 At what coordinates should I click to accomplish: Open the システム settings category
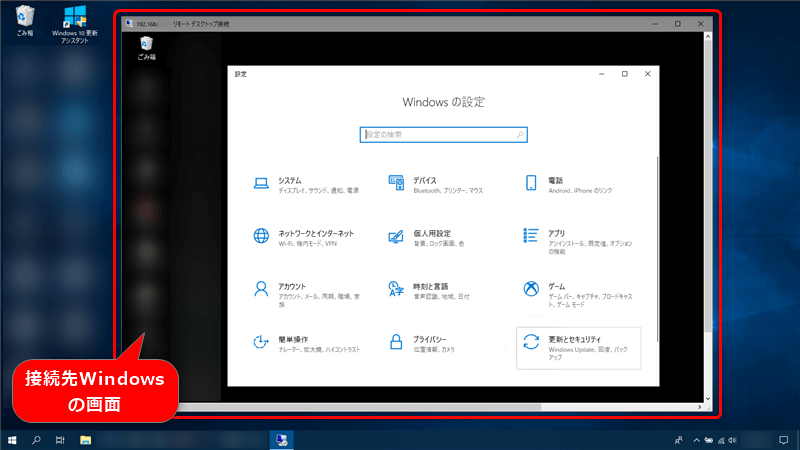pos(290,184)
